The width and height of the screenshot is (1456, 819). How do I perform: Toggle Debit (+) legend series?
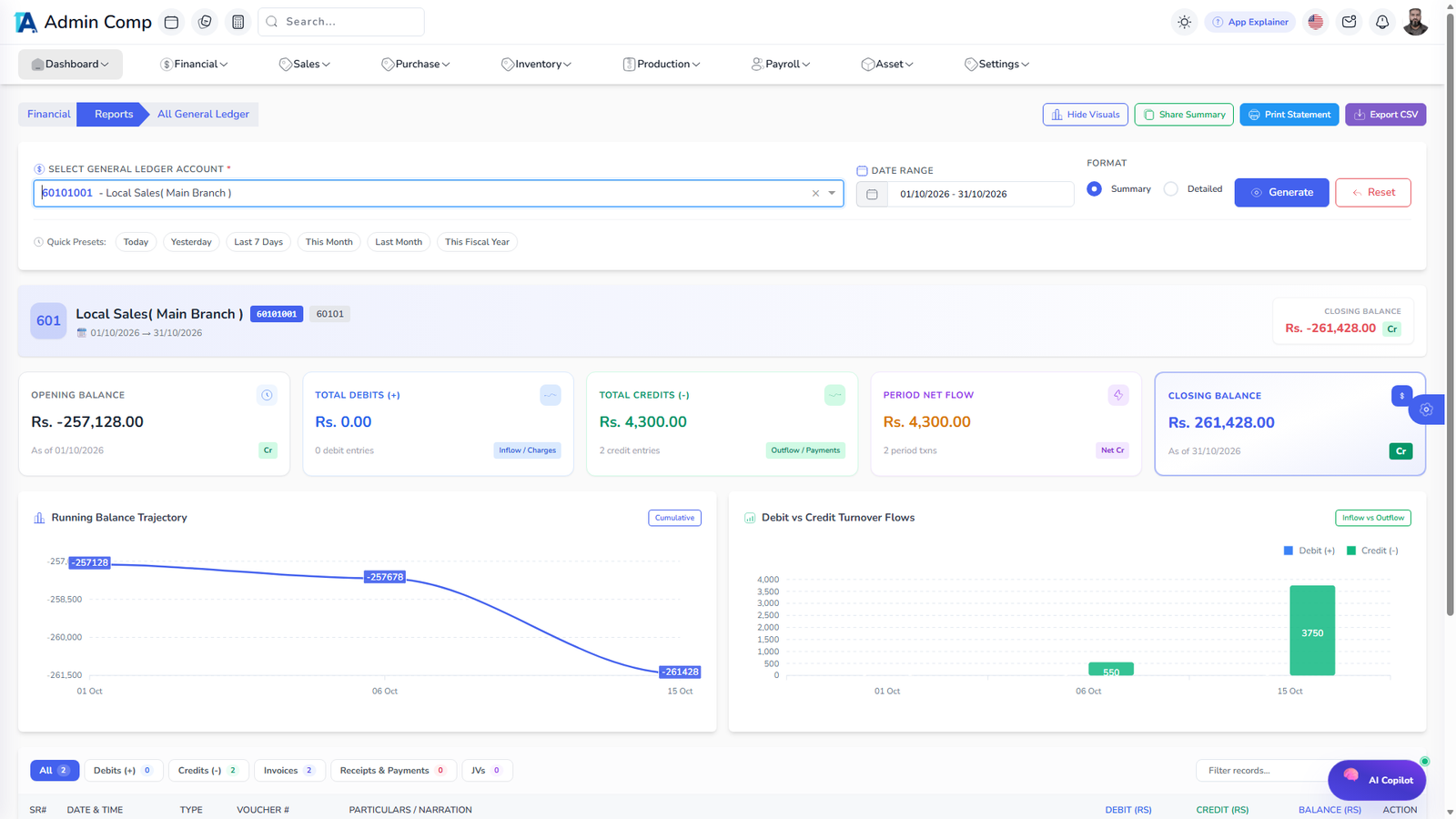[1309, 551]
